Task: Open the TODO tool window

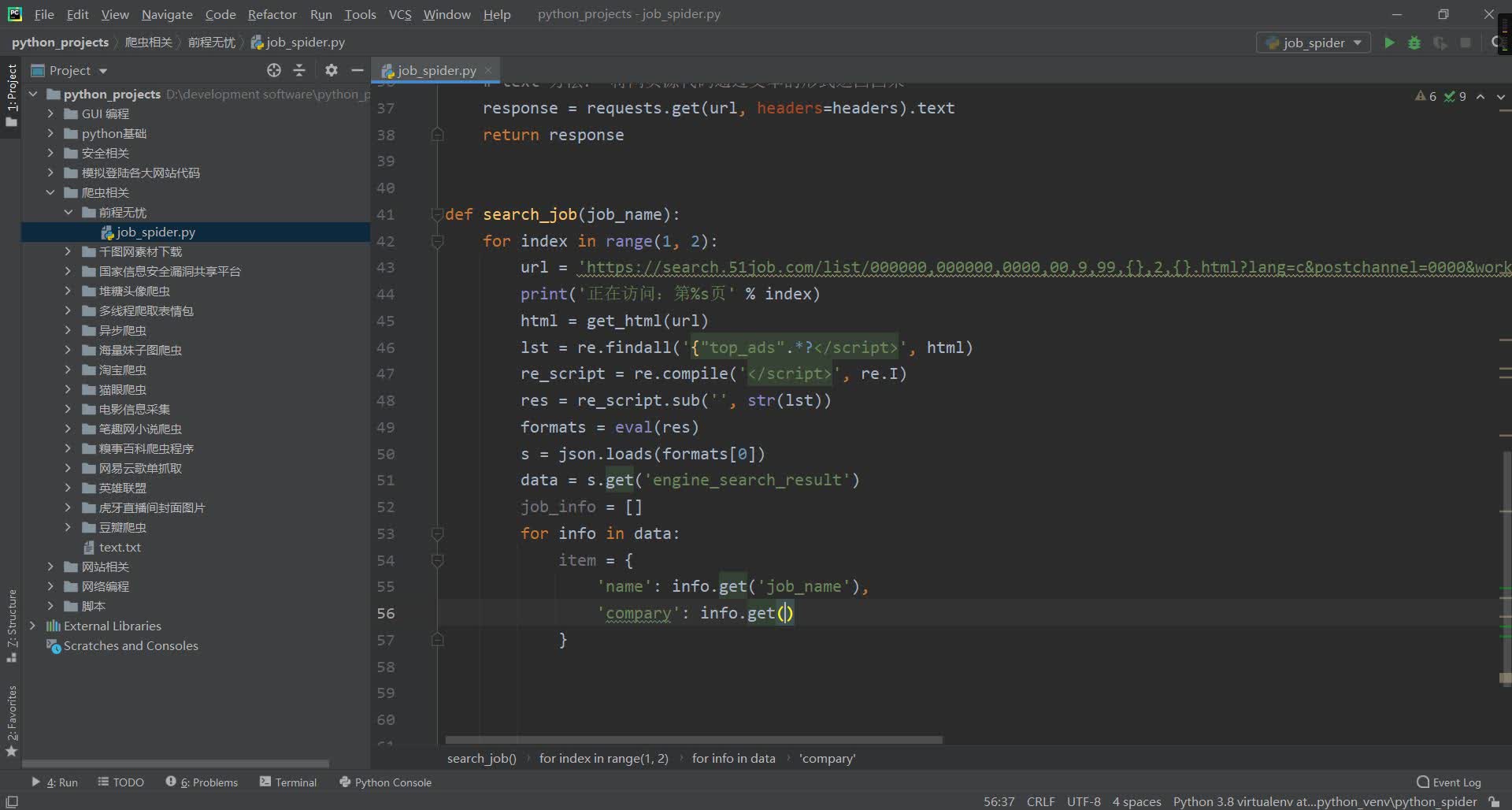Action: pyautogui.click(x=120, y=782)
